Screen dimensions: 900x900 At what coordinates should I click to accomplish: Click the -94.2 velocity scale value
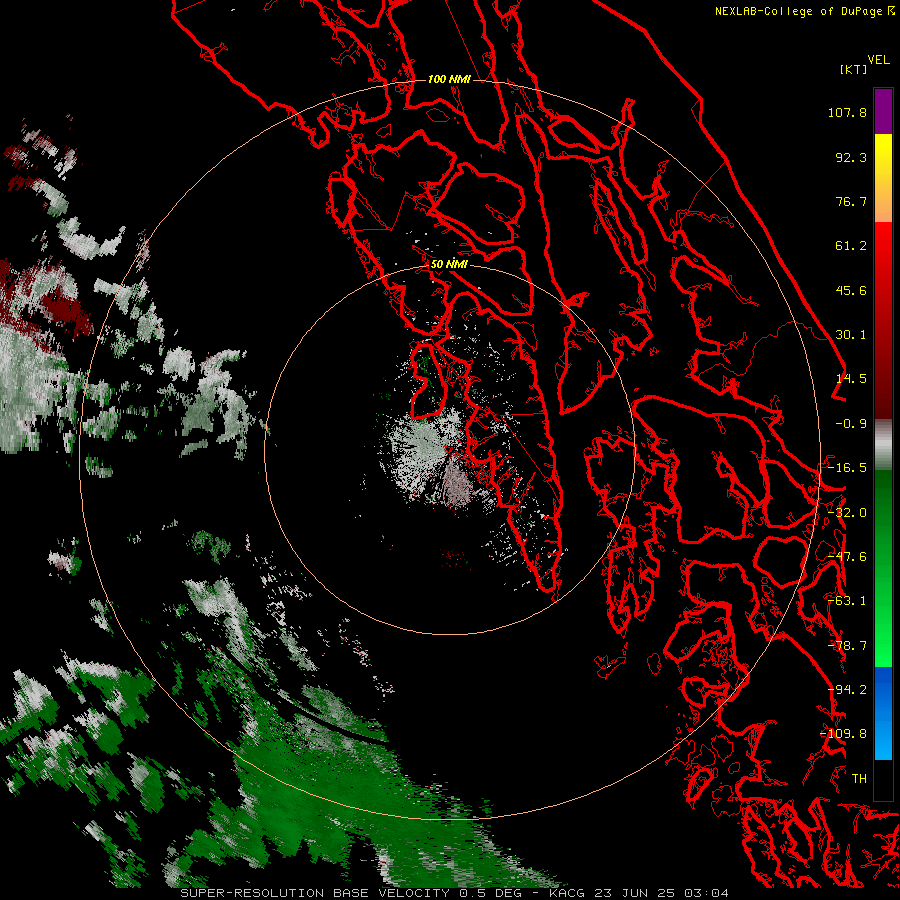tap(847, 690)
